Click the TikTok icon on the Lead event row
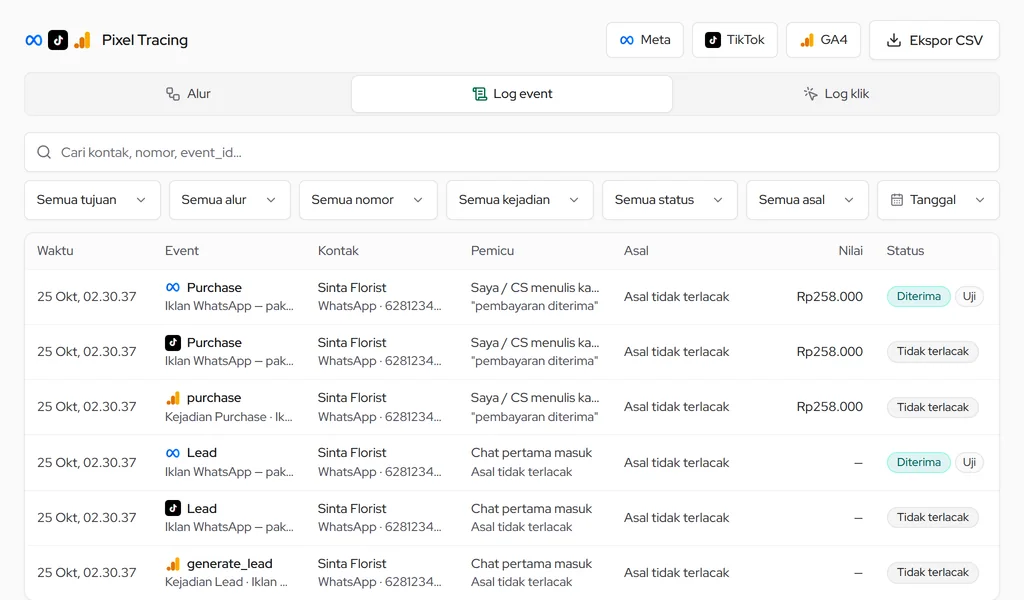Image resolution: width=1024 pixels, height=600 pixels. 172,508
